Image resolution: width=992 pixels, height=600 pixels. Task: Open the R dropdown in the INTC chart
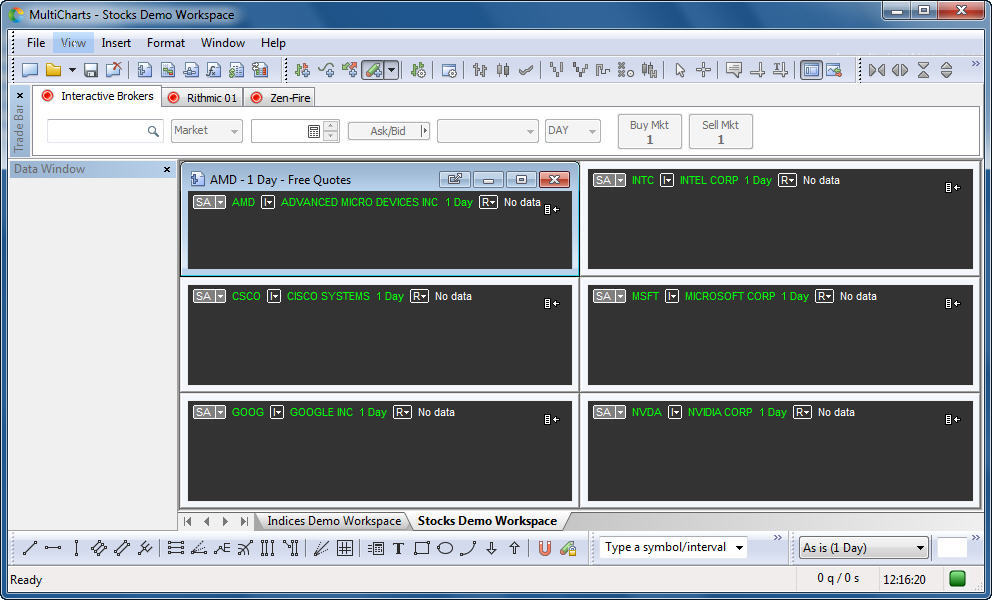coord(787,180)
